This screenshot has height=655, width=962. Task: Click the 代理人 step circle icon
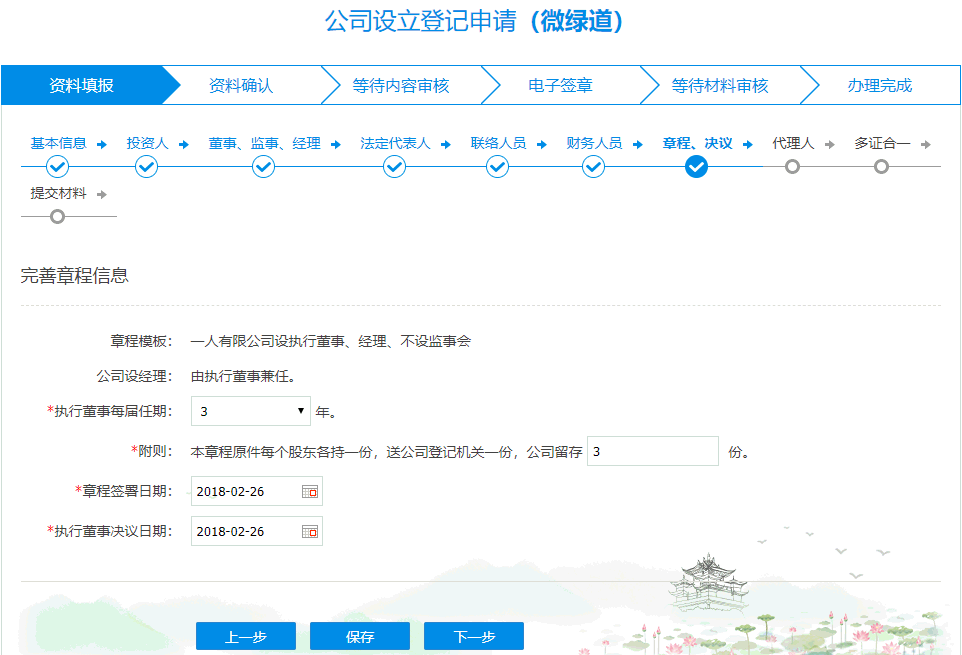(x=791, y=167)
